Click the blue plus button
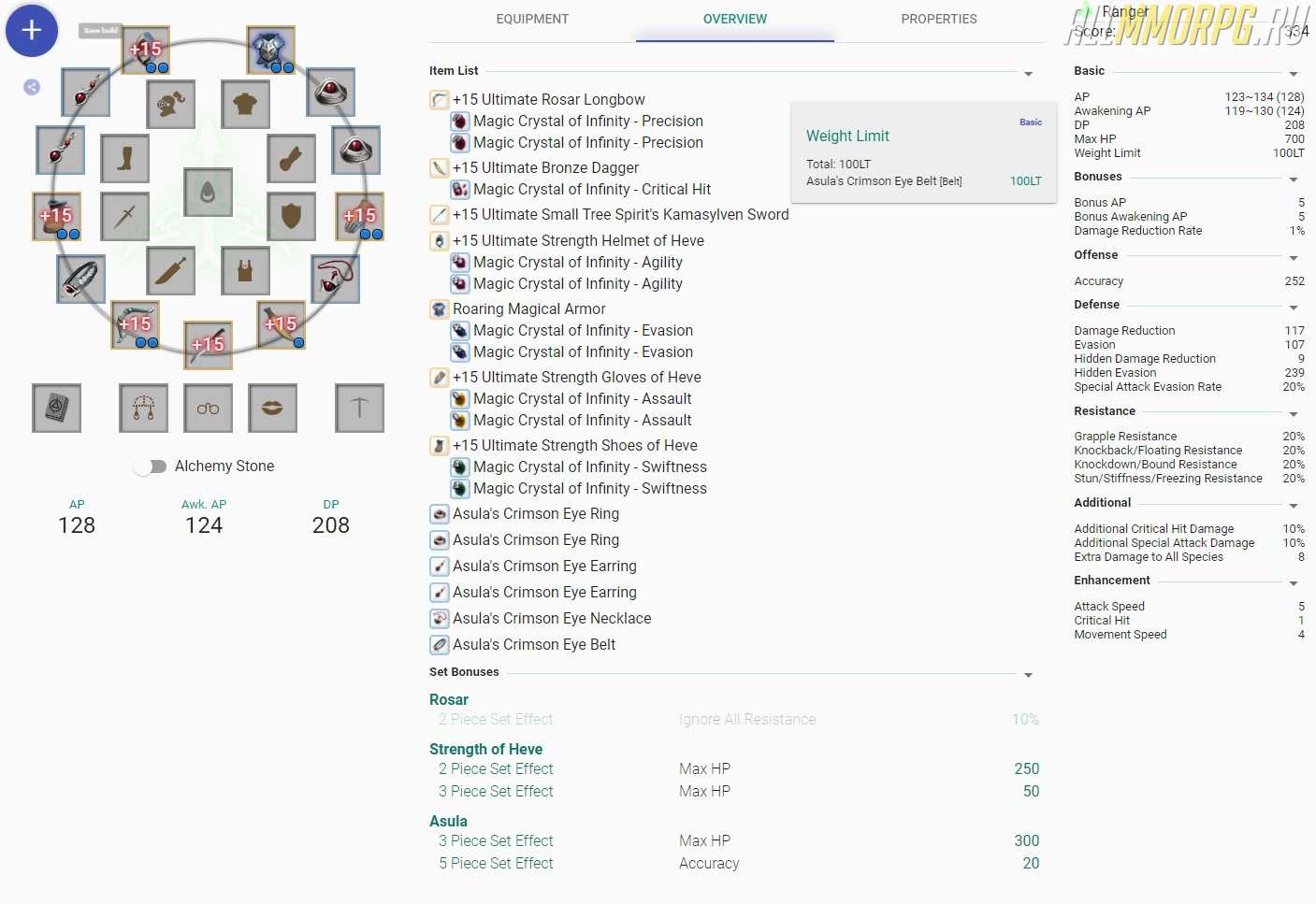The height and width of the screenshot is (904, 1316). click(32, 31)
